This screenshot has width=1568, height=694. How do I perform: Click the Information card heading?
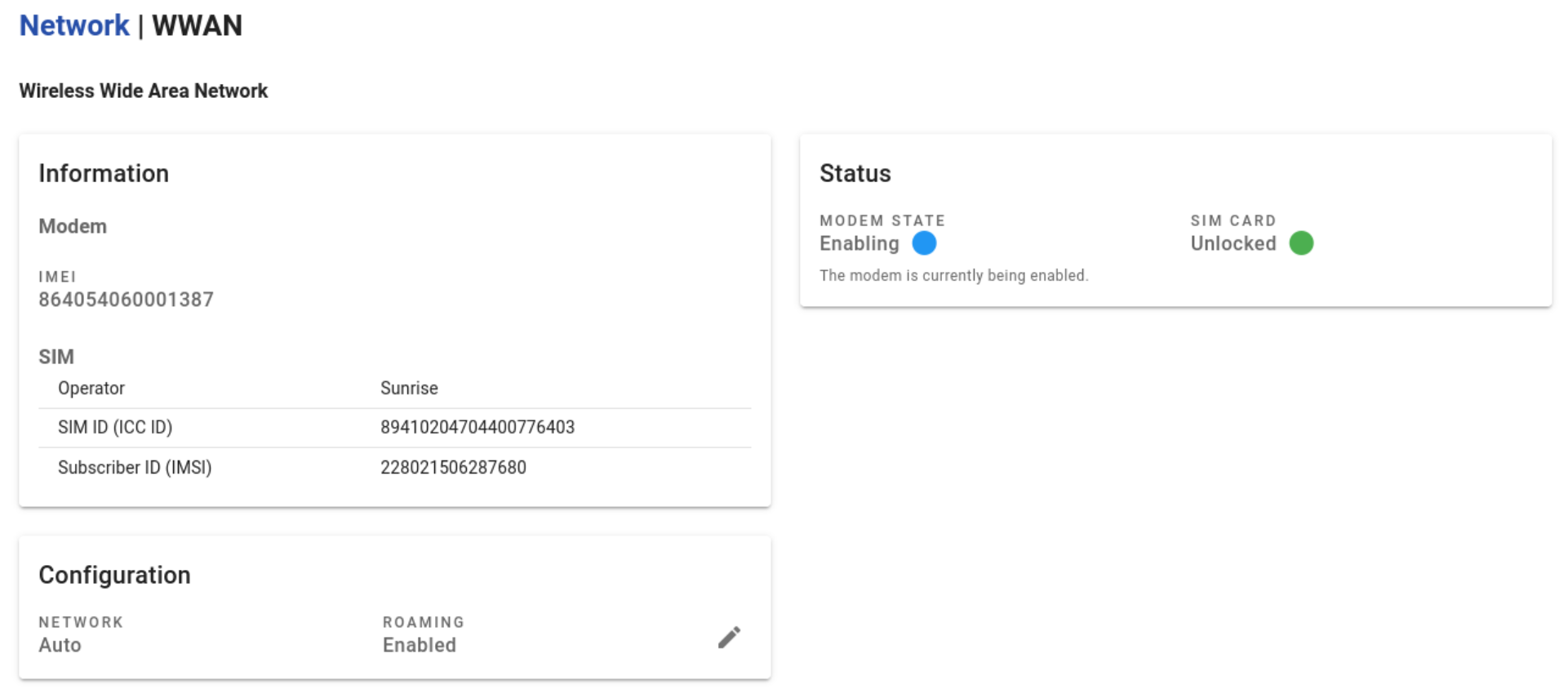click(104, 173)
